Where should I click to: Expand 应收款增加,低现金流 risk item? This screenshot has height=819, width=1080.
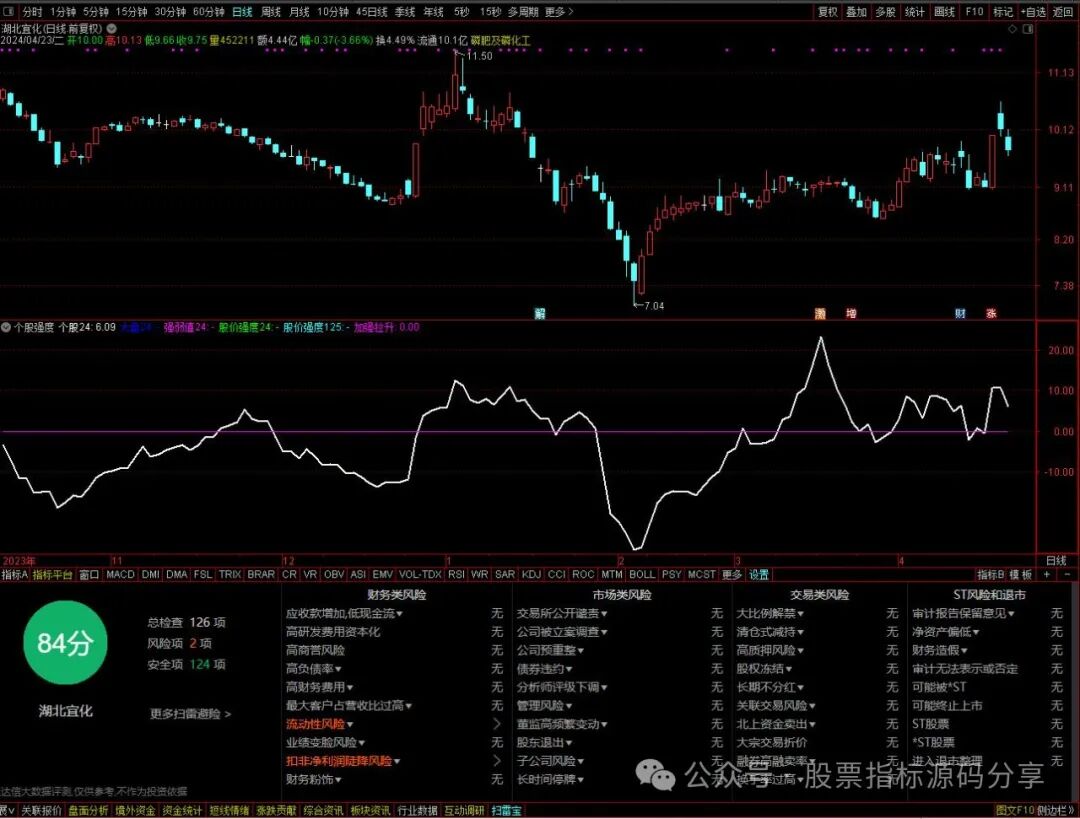[344, 613]
